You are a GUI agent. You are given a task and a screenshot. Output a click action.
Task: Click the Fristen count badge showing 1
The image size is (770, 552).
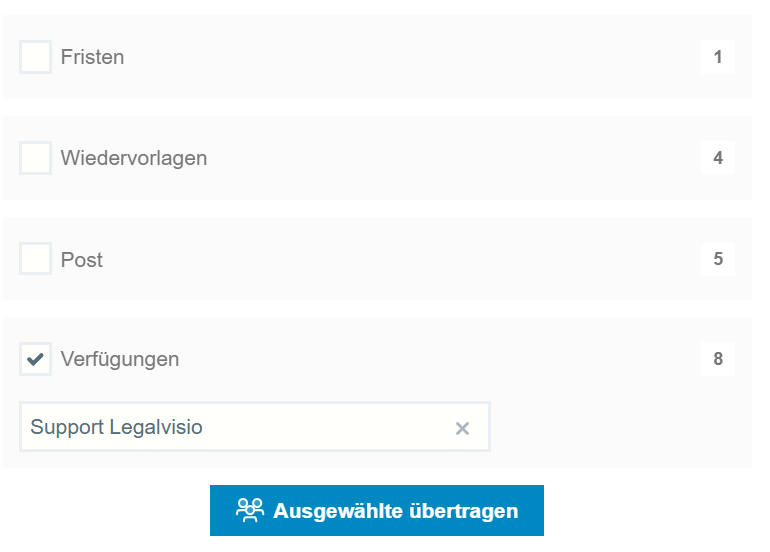tap(718, 57)
